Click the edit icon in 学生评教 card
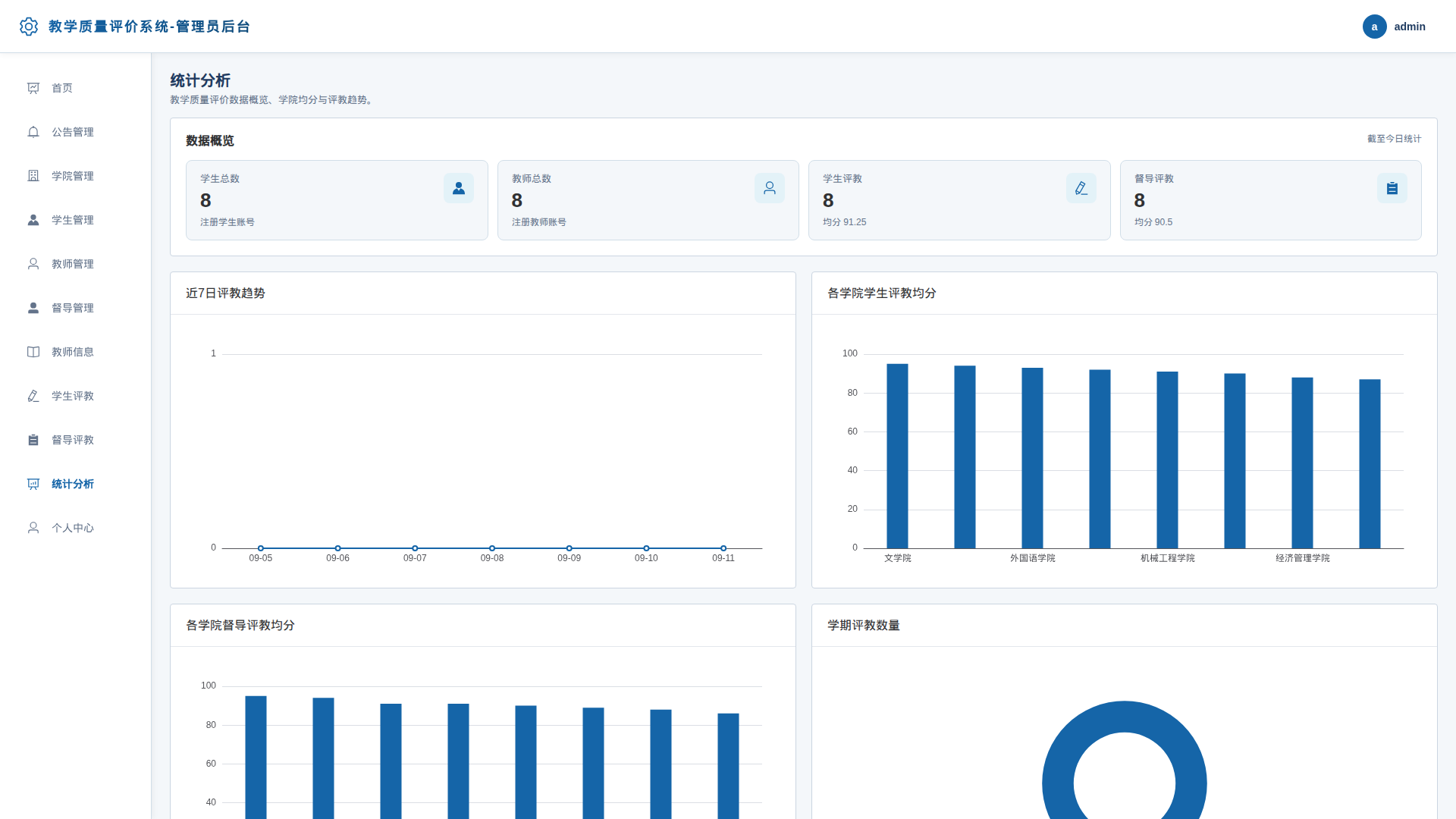 [1081, 188]
